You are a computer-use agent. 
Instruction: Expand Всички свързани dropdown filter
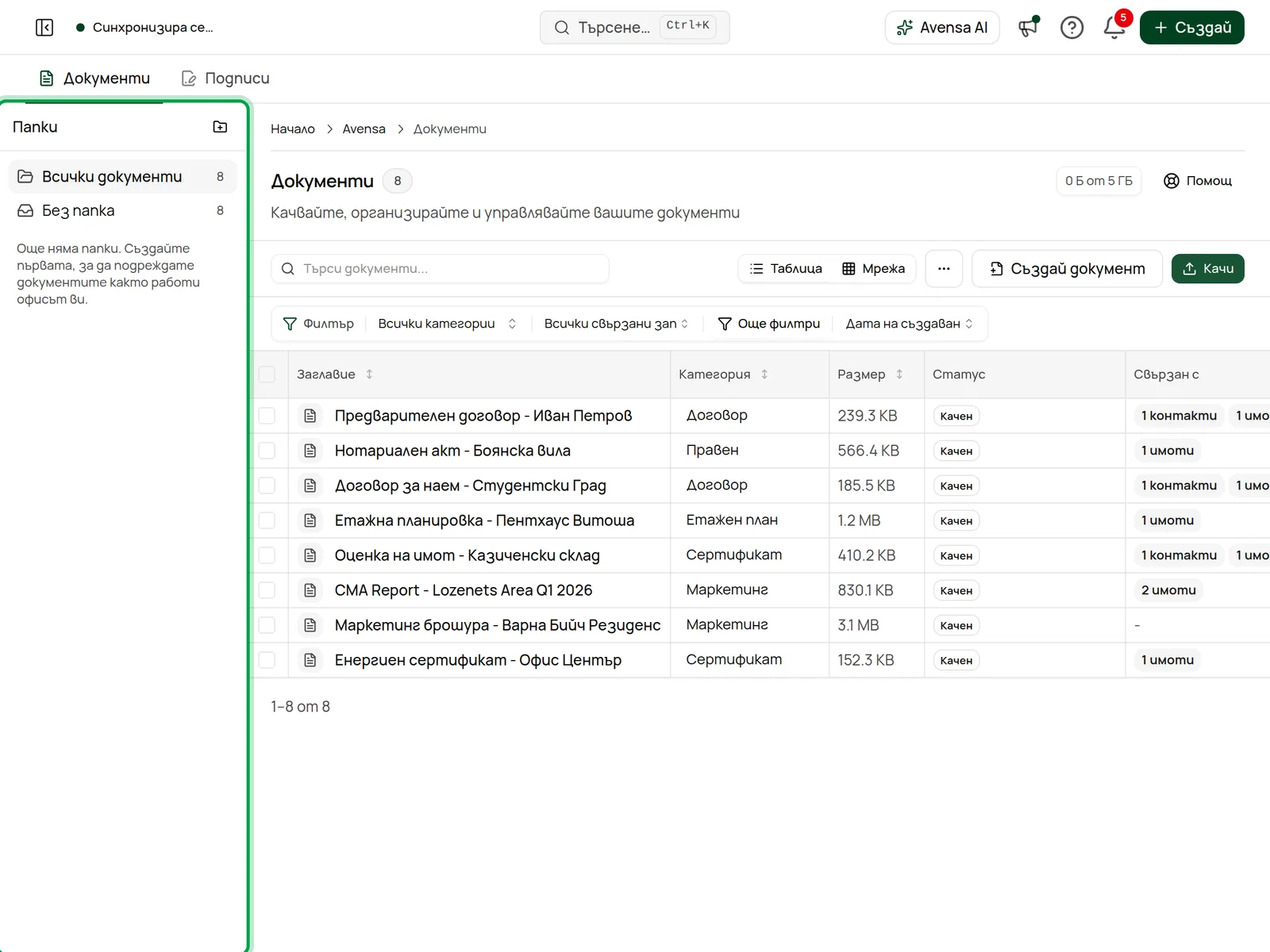(x=616, y=324)
